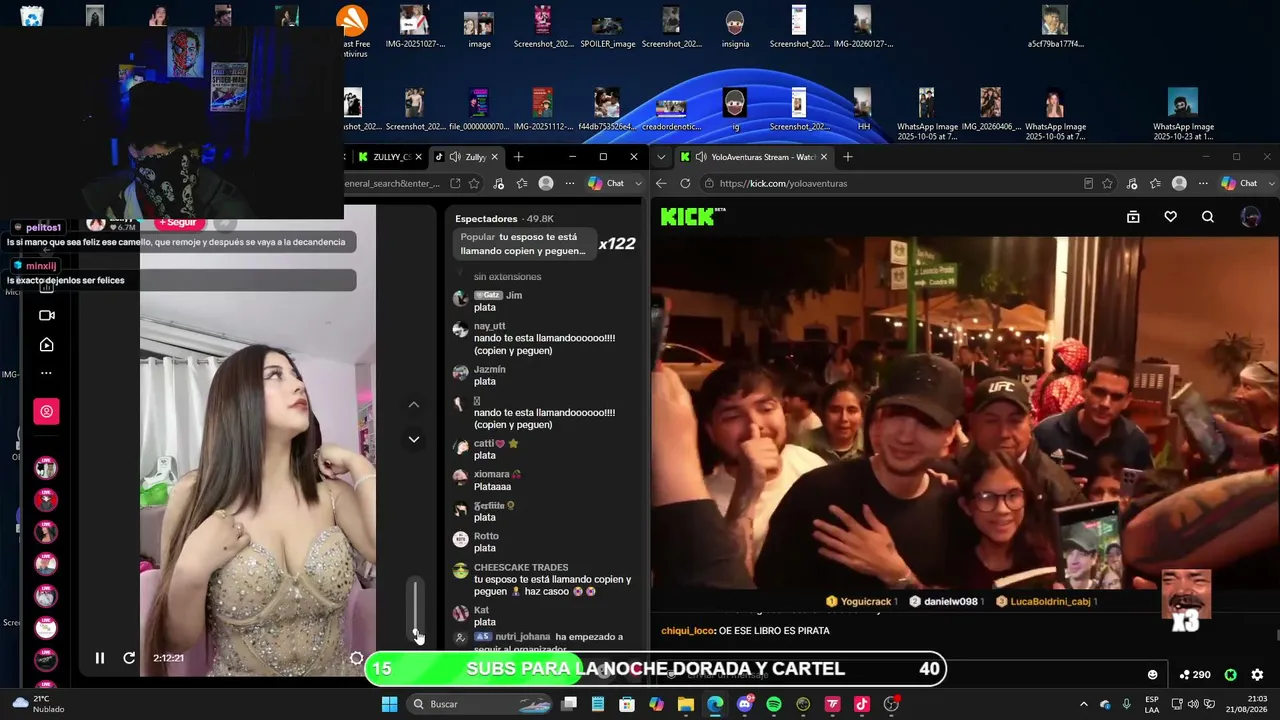
Task: Show hidden system tray icons
Action: point(1083,704)
